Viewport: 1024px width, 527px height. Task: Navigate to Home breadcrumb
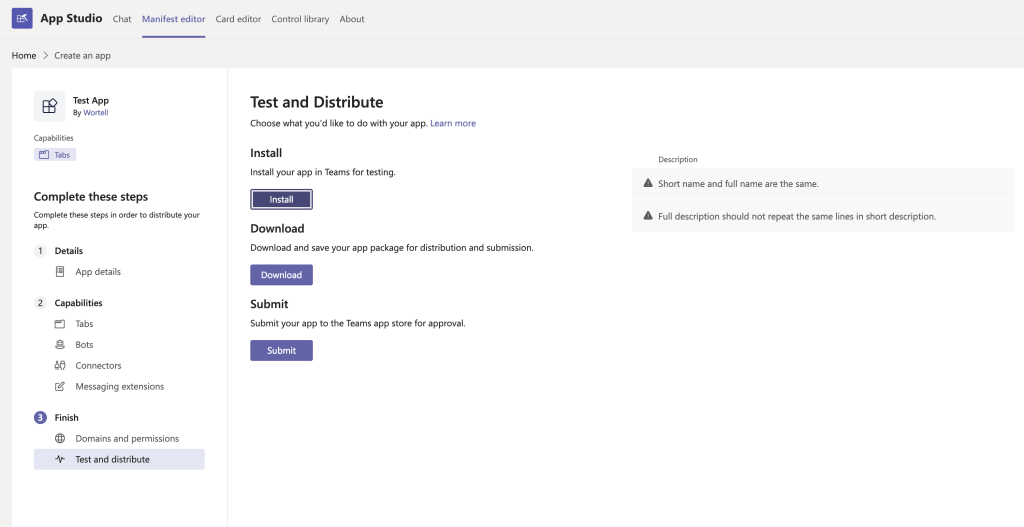point(24,56)
